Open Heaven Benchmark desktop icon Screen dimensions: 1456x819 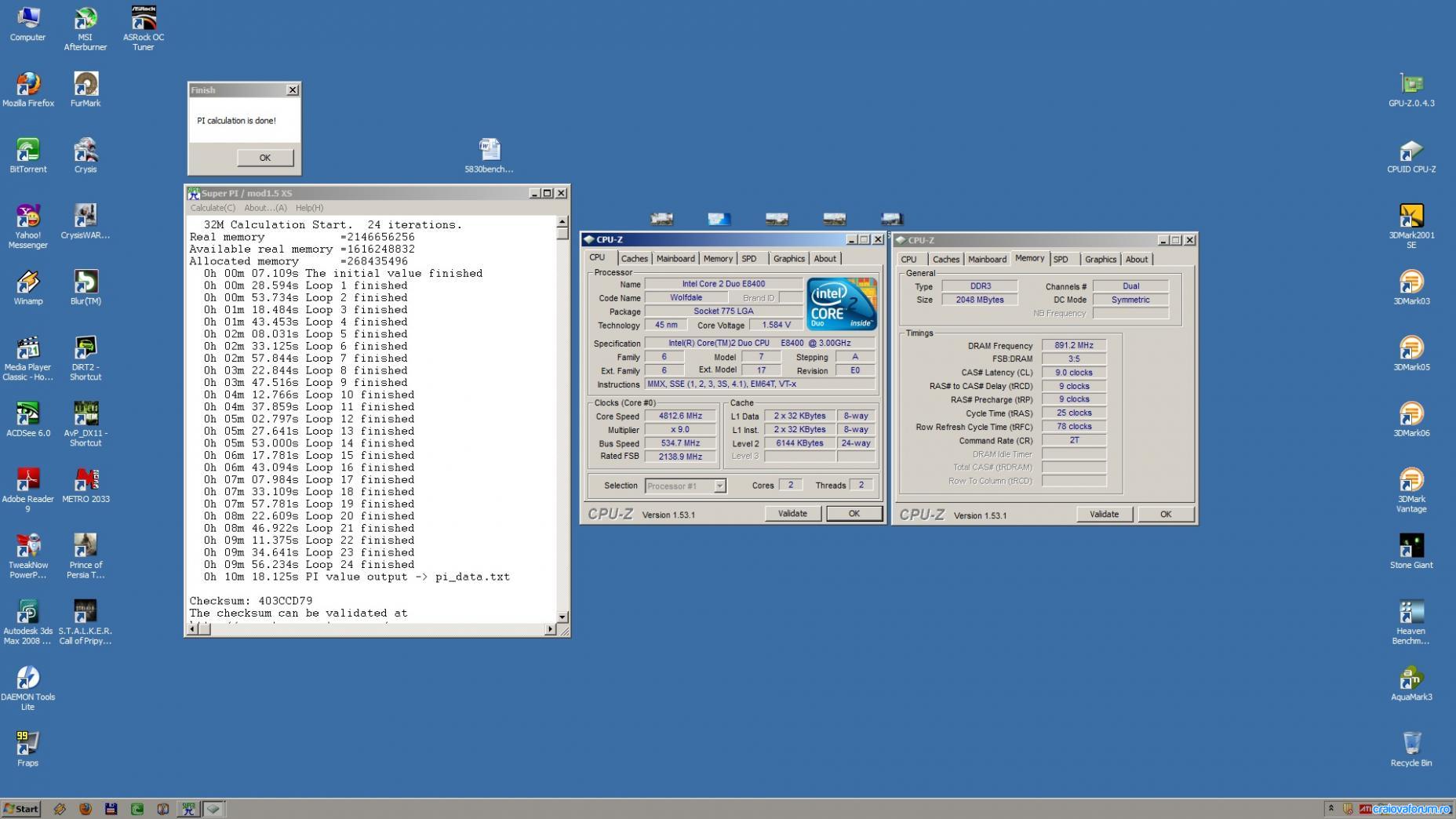coord(1411,621)
